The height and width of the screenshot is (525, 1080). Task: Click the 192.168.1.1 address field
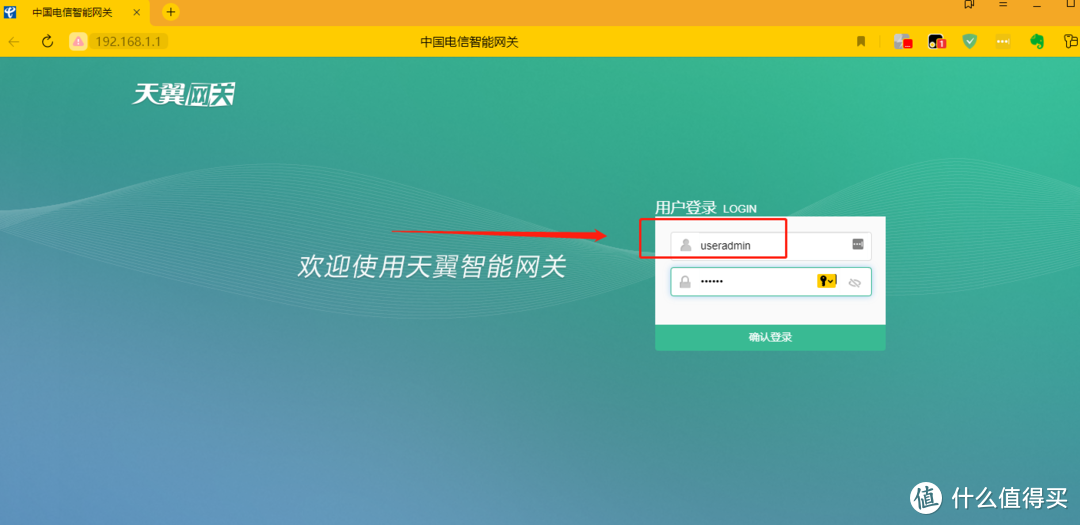(128, 41)
